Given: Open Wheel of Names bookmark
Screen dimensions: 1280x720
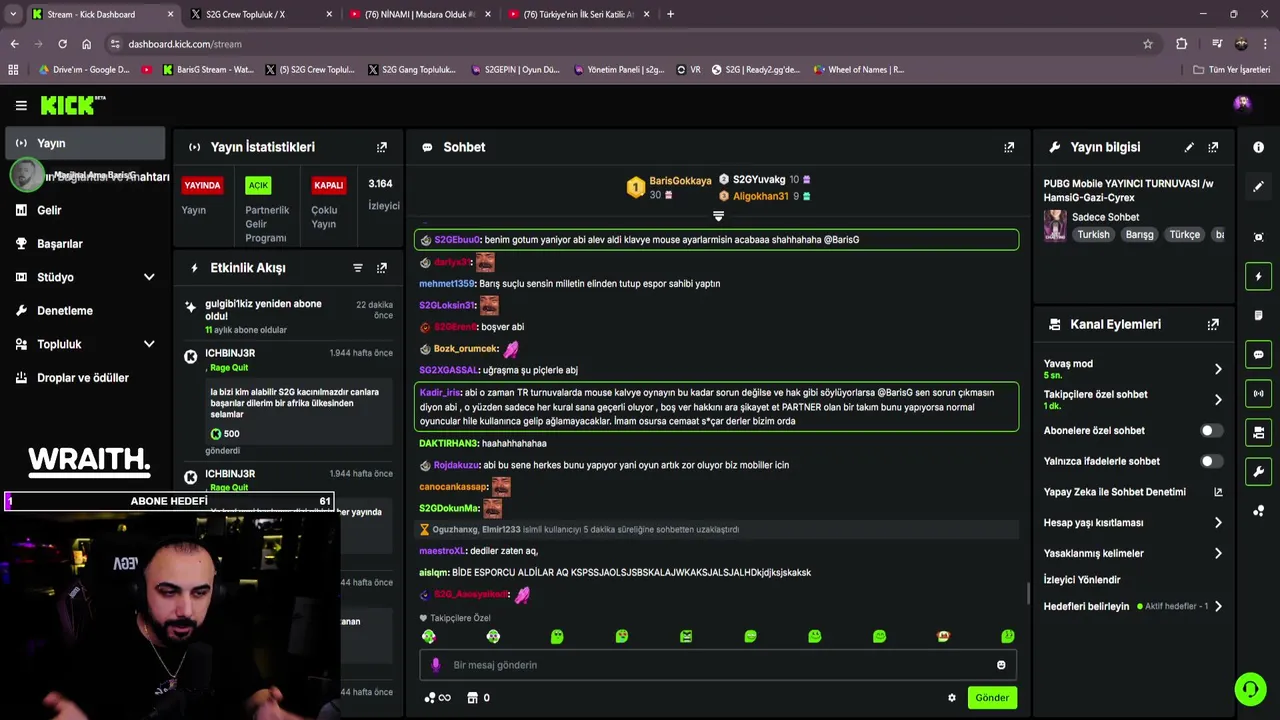Looking at the screenshot, I should (x=858, y=70).
